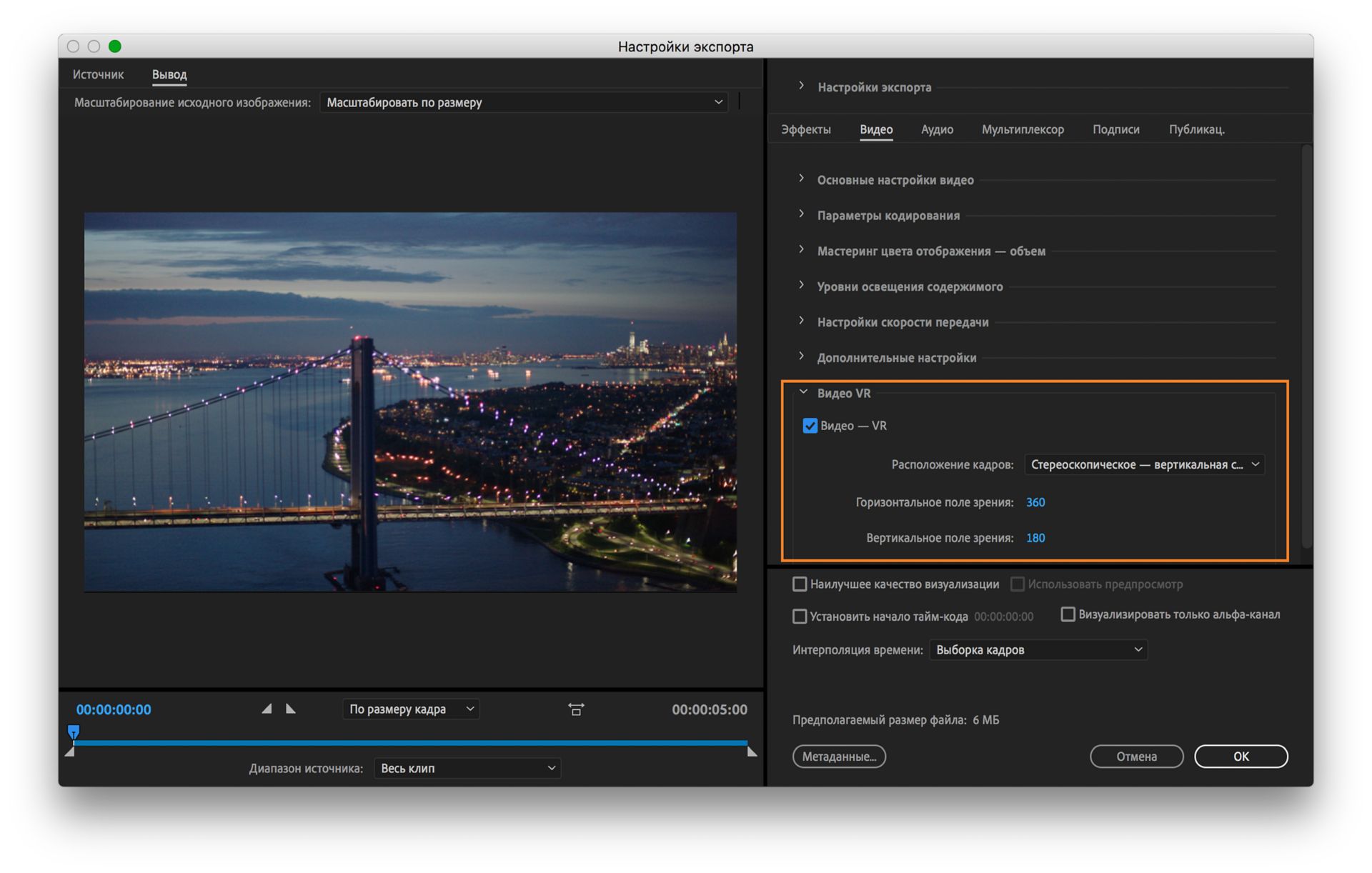Click the blue timeline progress bar
This screenshot has width=1372, height=873.
(411, 743)
